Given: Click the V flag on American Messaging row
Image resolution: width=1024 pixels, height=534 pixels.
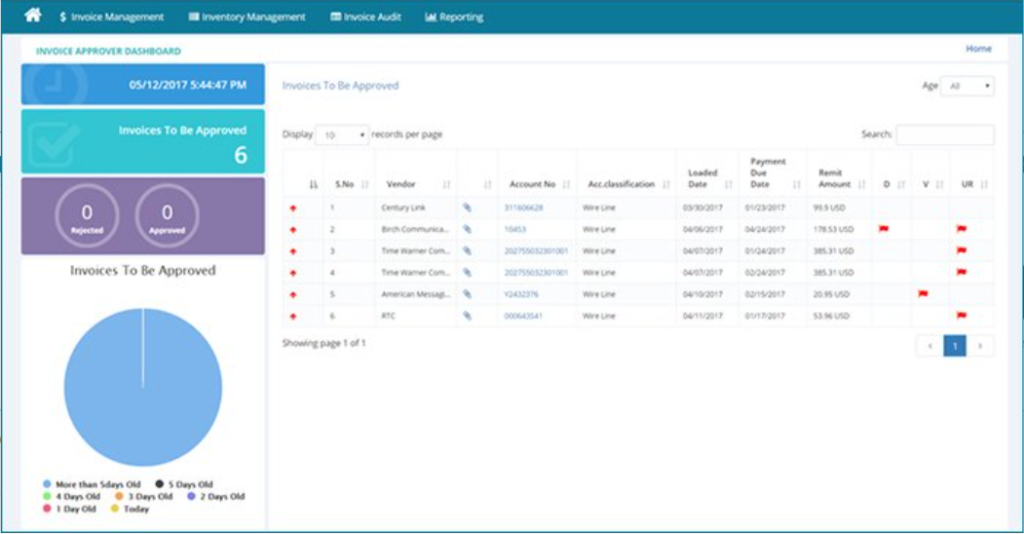Looking at the screenshot, I should pos(922,294).
